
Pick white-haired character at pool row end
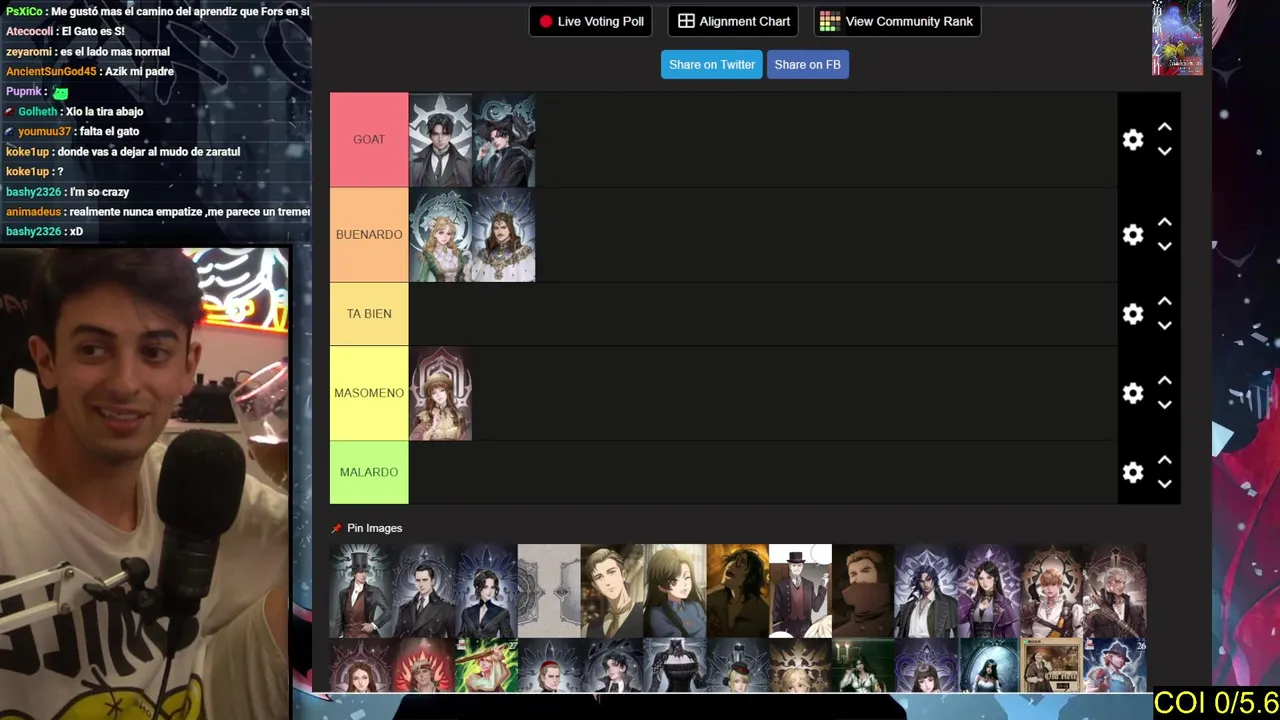(x=1114, y=591)
